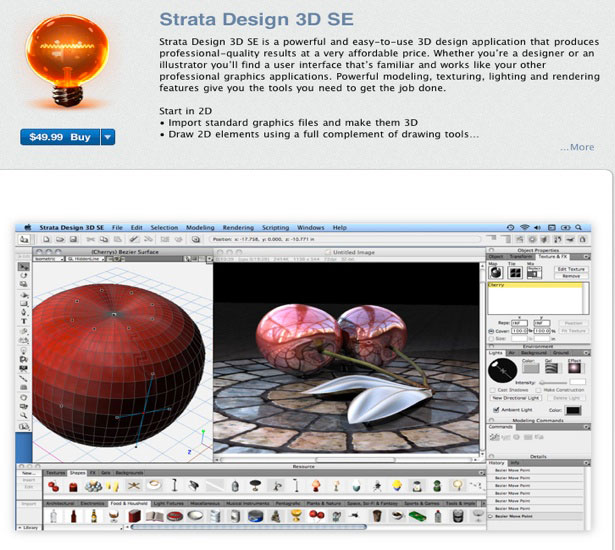615x550 pixels.
Task: Click the Copy toolbar icon
Action: [x=104, y=239]
